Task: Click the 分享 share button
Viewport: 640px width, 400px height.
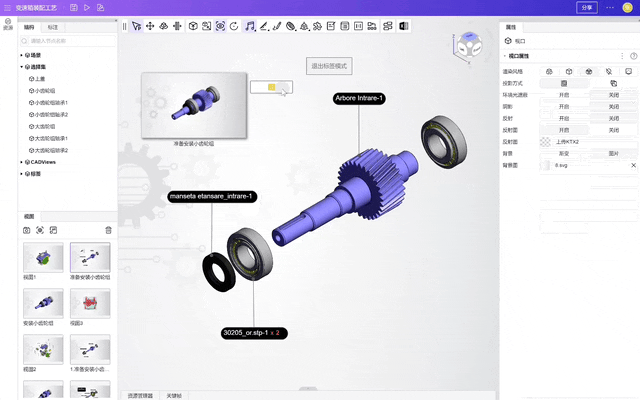Action: (587, 7)
